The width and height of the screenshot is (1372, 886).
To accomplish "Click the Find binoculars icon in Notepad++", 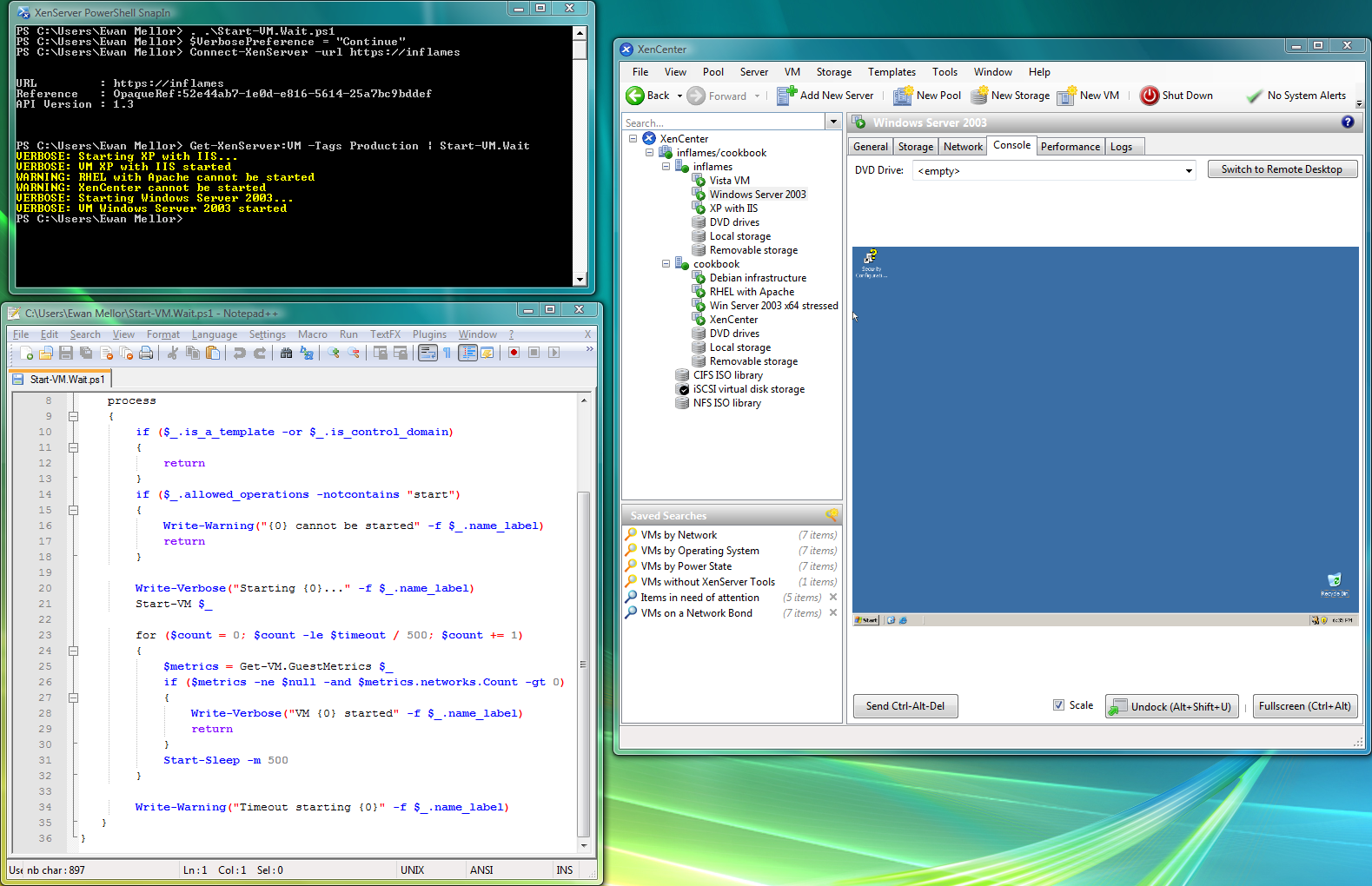I will tap(286, 353).
